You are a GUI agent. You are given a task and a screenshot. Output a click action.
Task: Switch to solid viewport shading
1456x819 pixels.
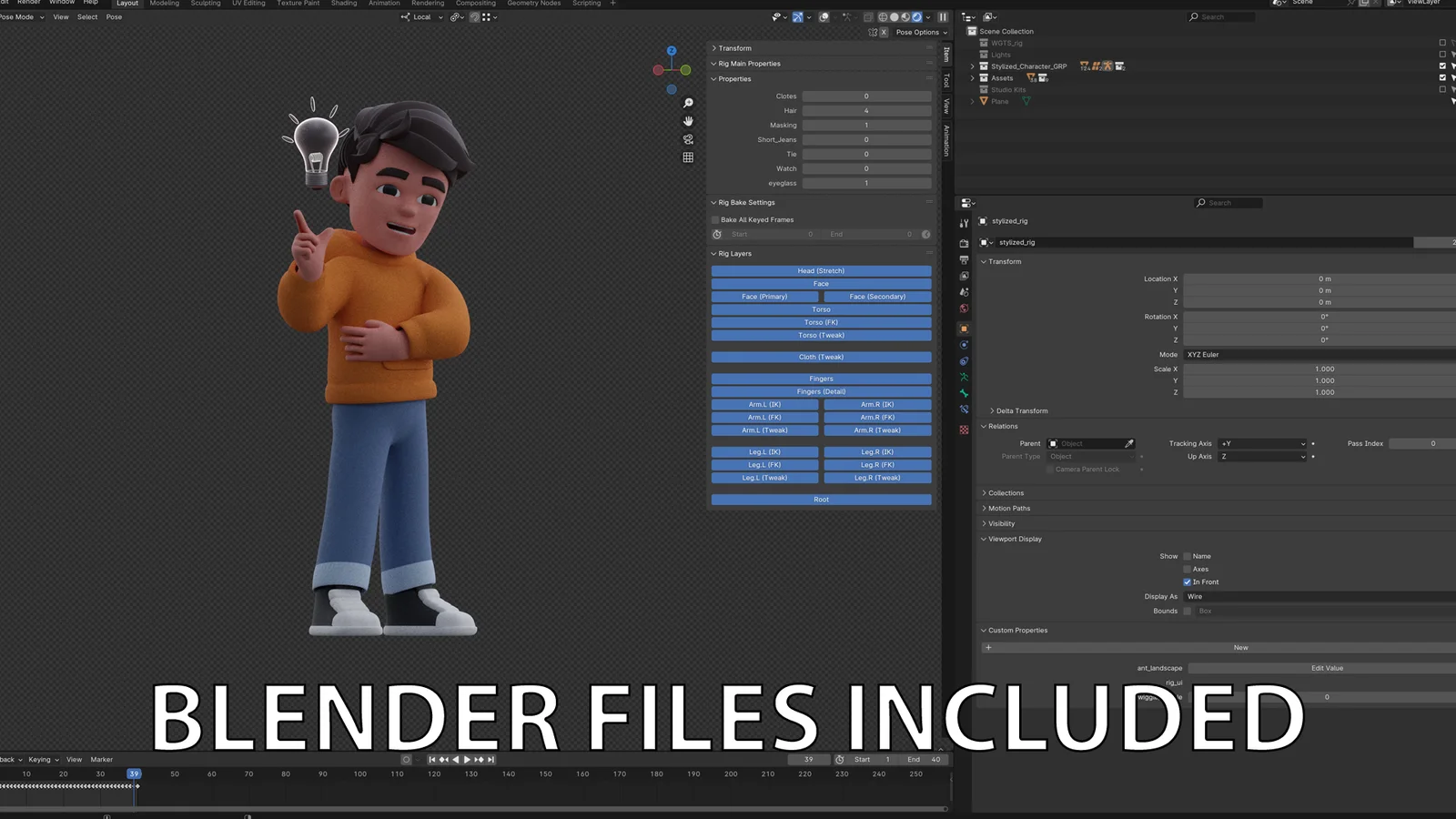[895, 17]
